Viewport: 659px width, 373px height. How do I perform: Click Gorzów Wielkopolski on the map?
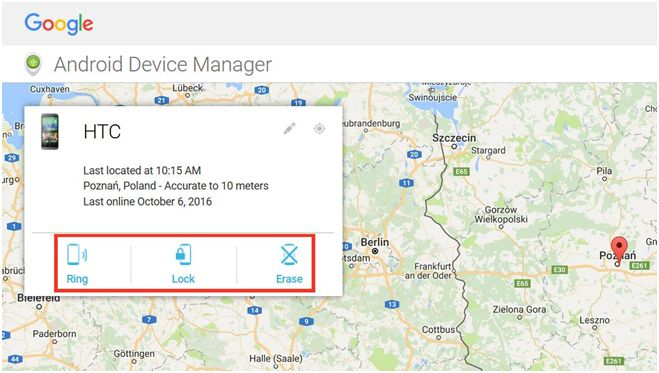tap(501, 214)
